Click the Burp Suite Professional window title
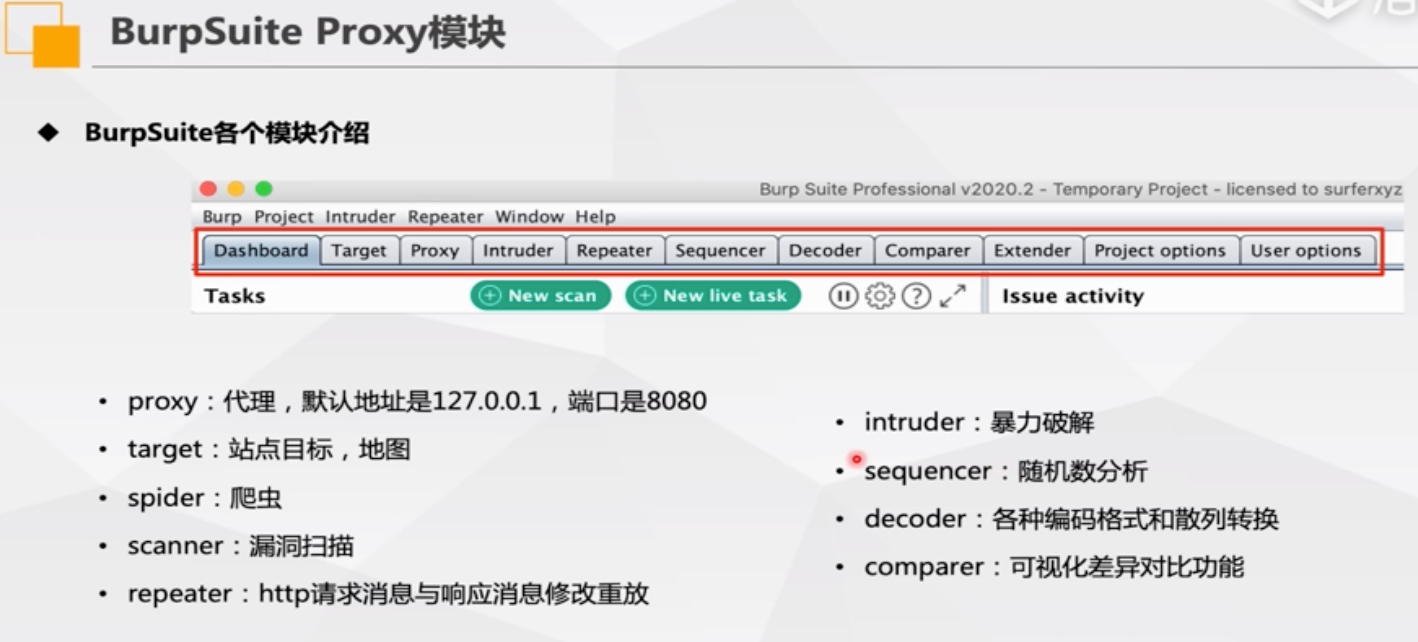 [1080, 189]
